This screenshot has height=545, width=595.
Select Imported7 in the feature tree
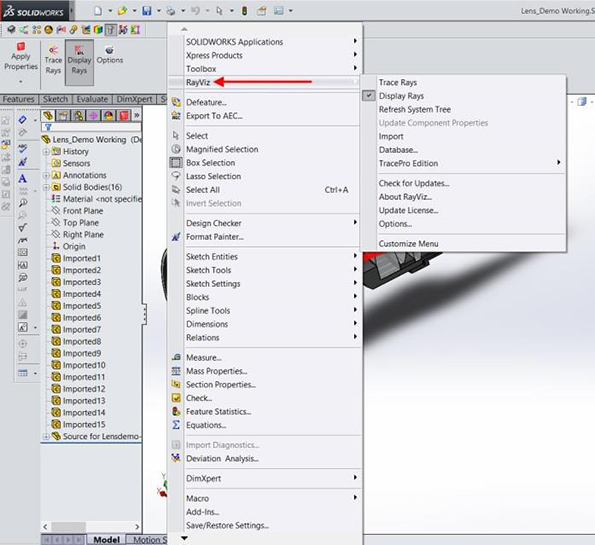pyautogui.click(x=82, y=329)
